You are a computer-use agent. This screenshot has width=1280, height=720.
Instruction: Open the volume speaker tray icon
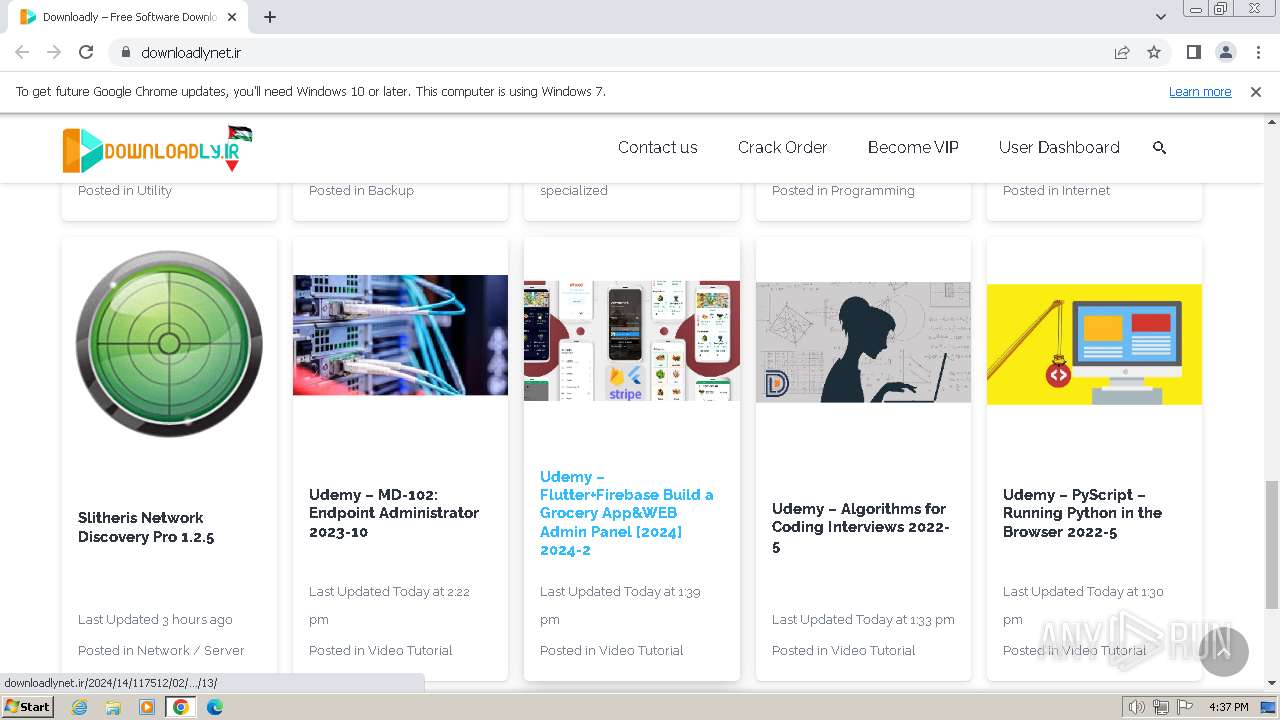coord(1136,707)
